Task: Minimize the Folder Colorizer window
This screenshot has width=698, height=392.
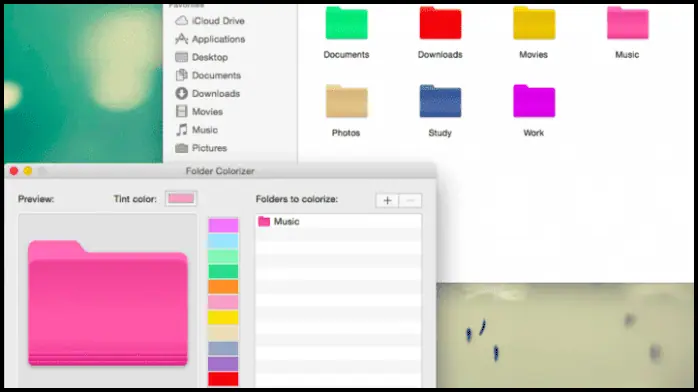Action: click(28, 171)
